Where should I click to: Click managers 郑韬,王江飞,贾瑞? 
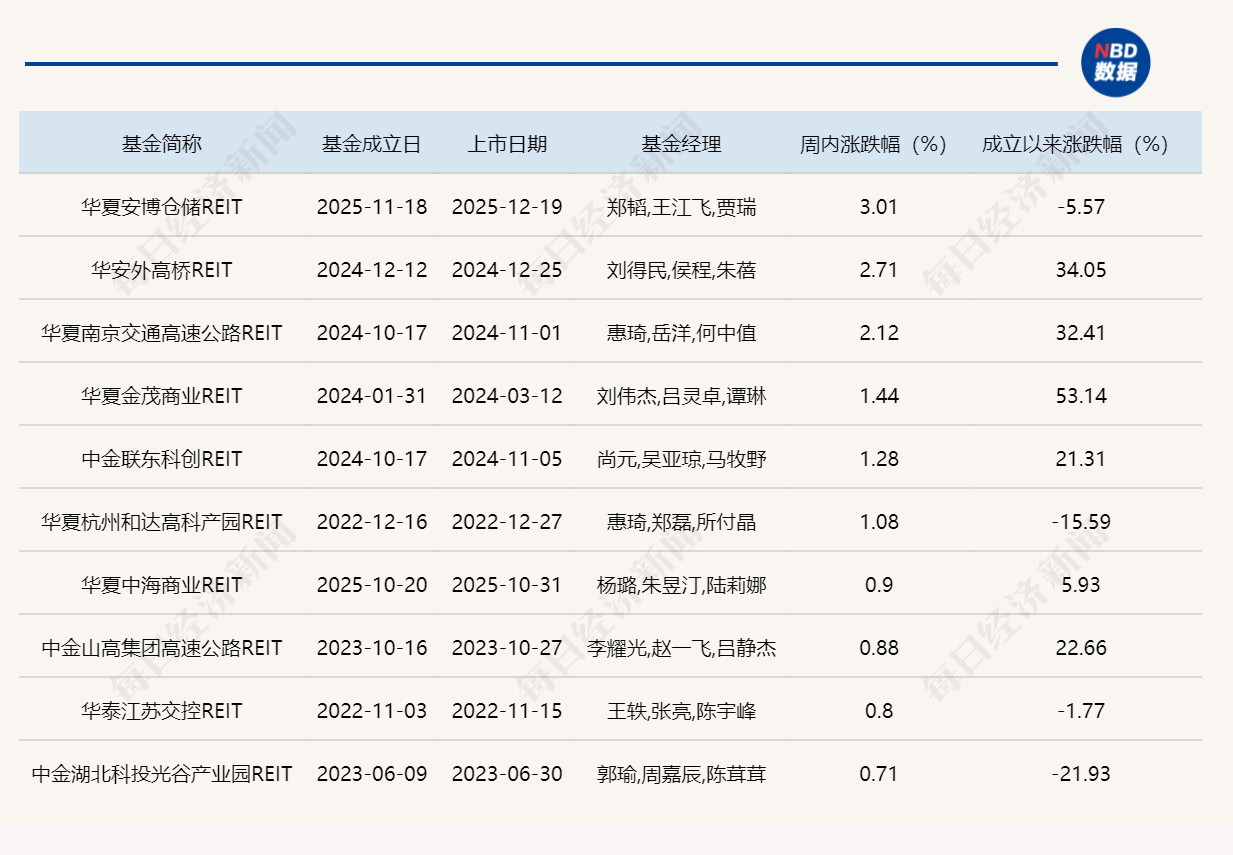pyautogui.click(x=681, y=207)
